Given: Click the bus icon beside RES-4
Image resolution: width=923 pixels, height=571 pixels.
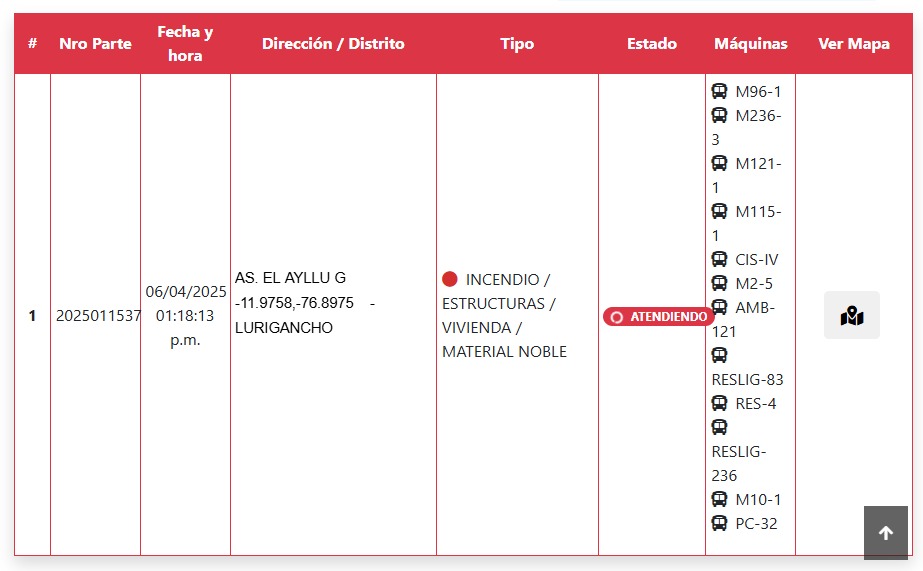Looking at the screenshot, I should pos(719,403).
